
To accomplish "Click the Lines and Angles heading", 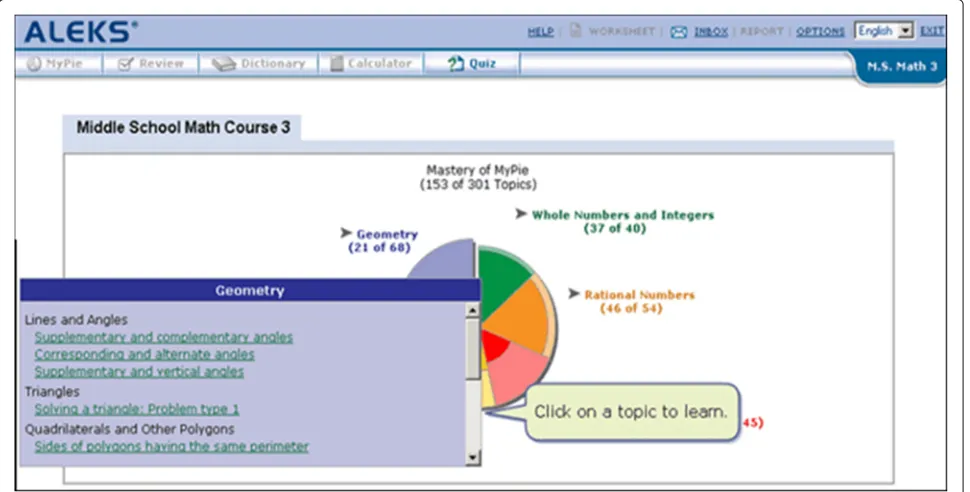I will (x=76, y=320).
